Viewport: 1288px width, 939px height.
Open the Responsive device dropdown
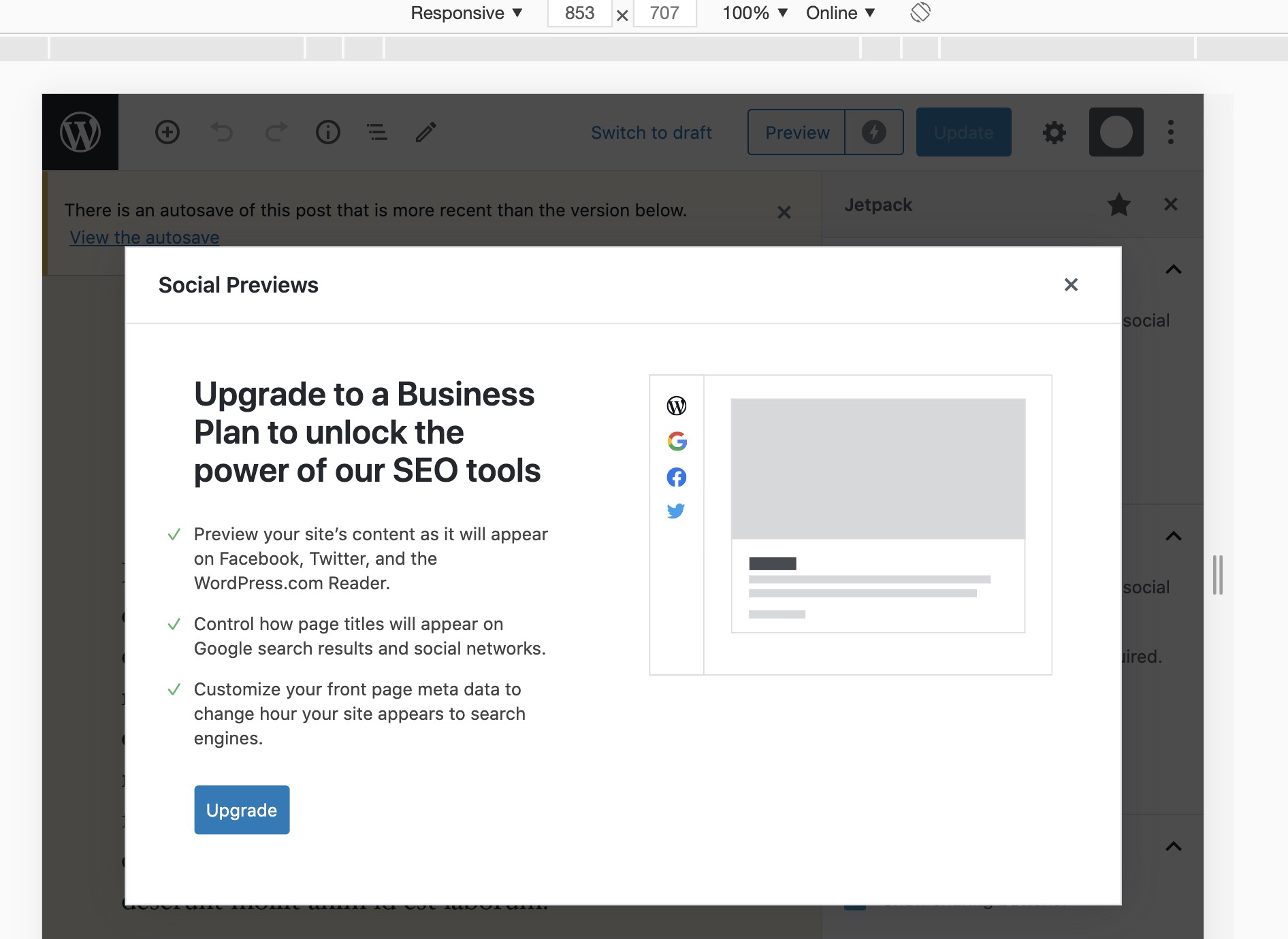coord(466,13)
